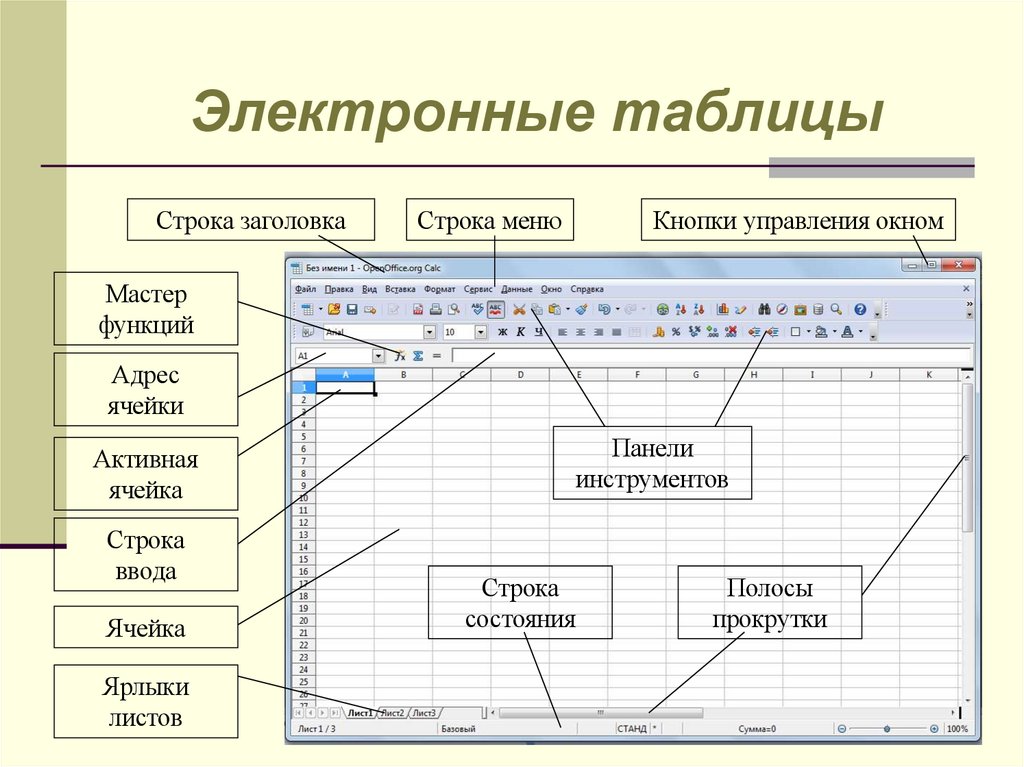Switch to the Лист2 sheet tab
Viewport: 1024px width, 767px height.
click(x=392, y=713)
